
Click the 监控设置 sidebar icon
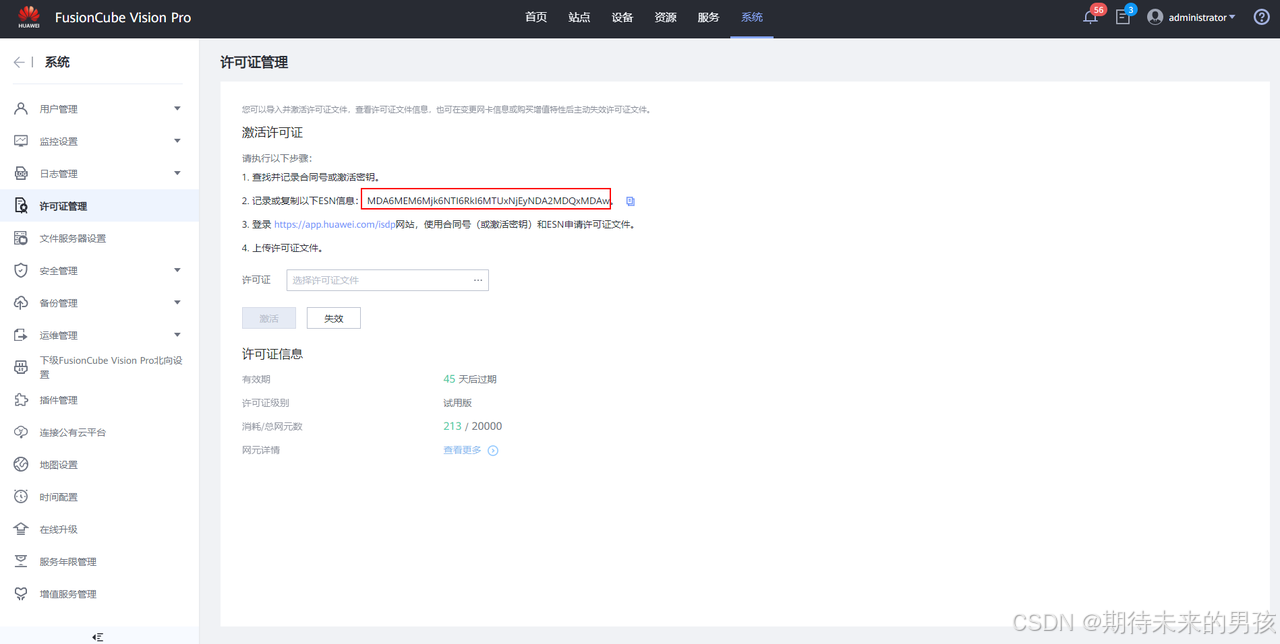(21, 141)
